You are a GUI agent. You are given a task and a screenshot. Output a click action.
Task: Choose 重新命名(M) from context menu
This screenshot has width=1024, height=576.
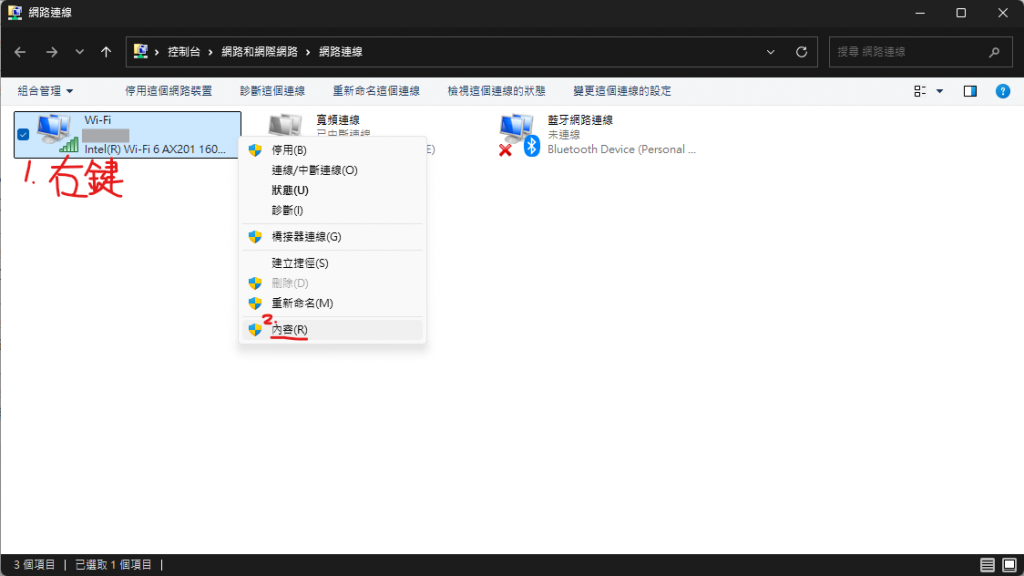point(332,303)
